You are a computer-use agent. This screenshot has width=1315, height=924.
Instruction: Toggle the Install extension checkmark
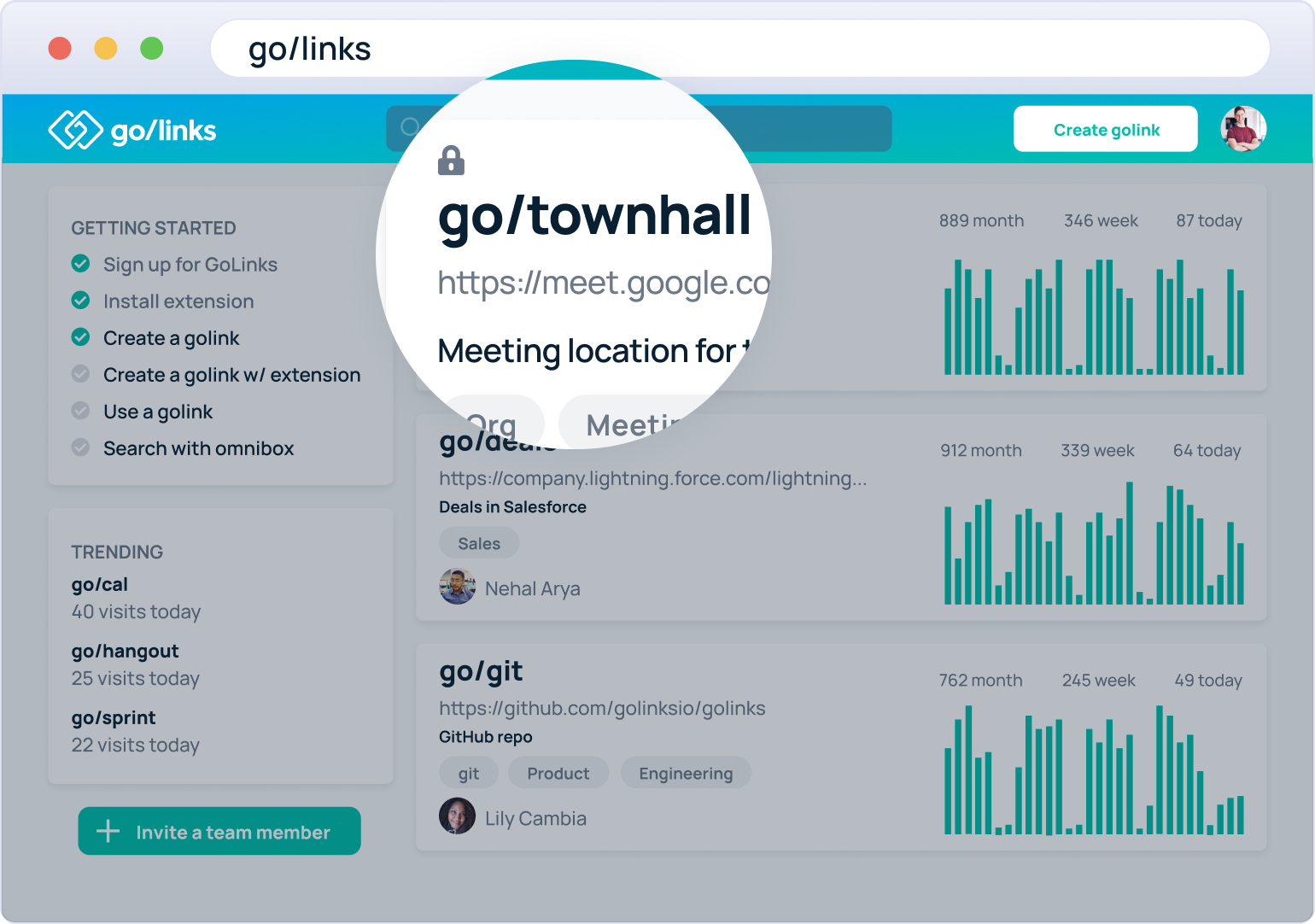pos(81,301)
